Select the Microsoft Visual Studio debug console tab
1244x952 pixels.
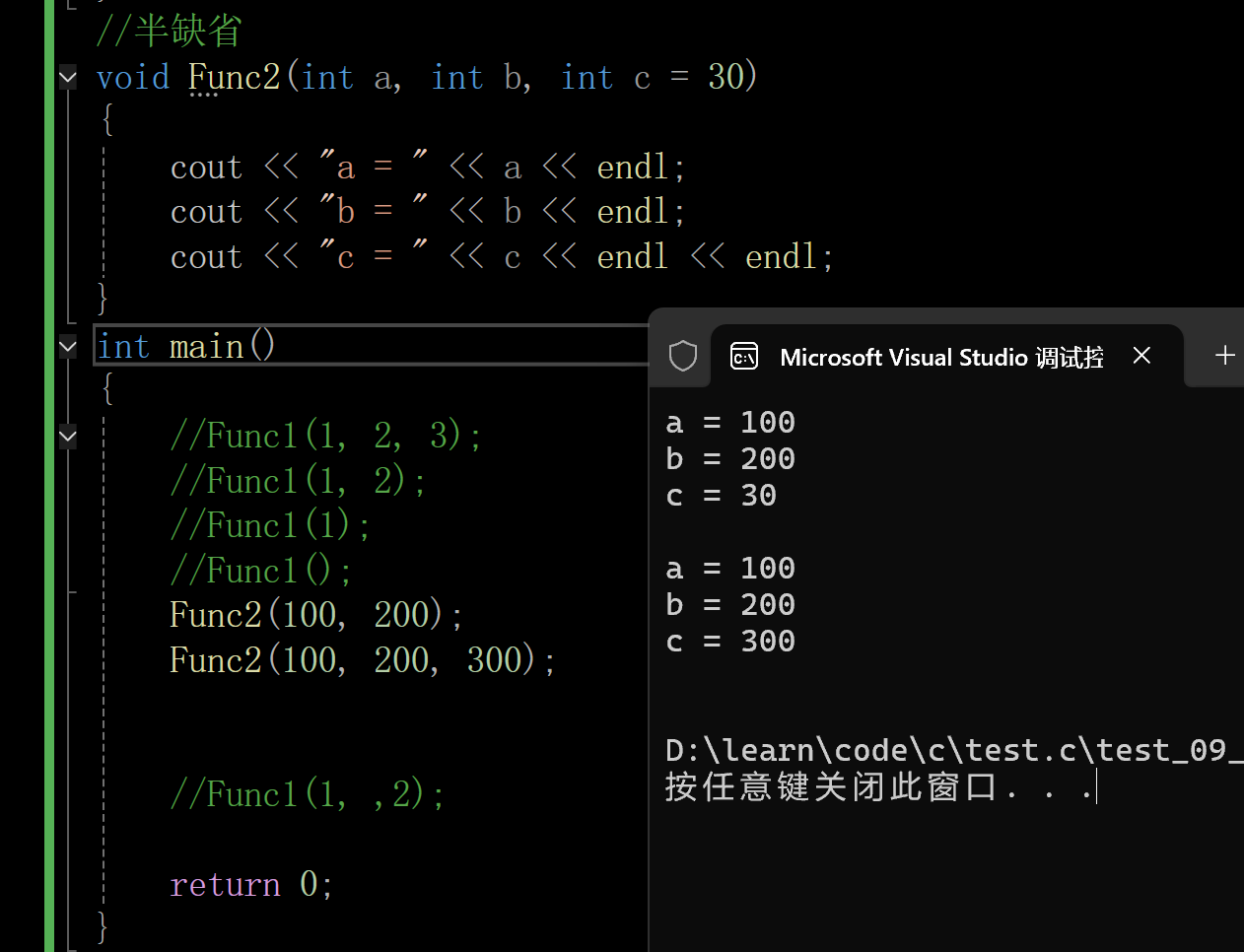click(946, 356)
